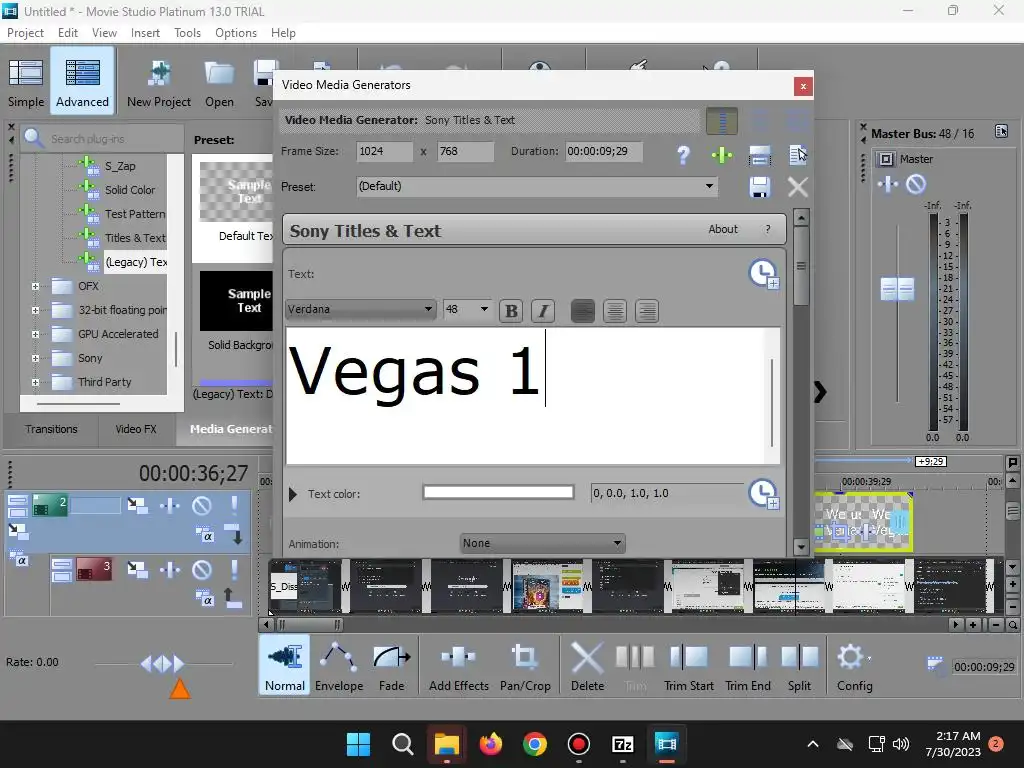
Task: Select the S_Zap generator
Action: 120,166
